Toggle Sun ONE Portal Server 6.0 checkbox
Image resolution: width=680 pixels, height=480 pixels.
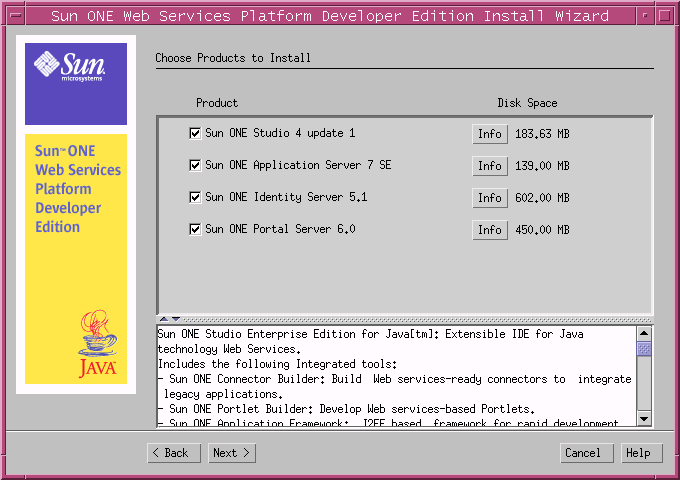pos(195,229)
